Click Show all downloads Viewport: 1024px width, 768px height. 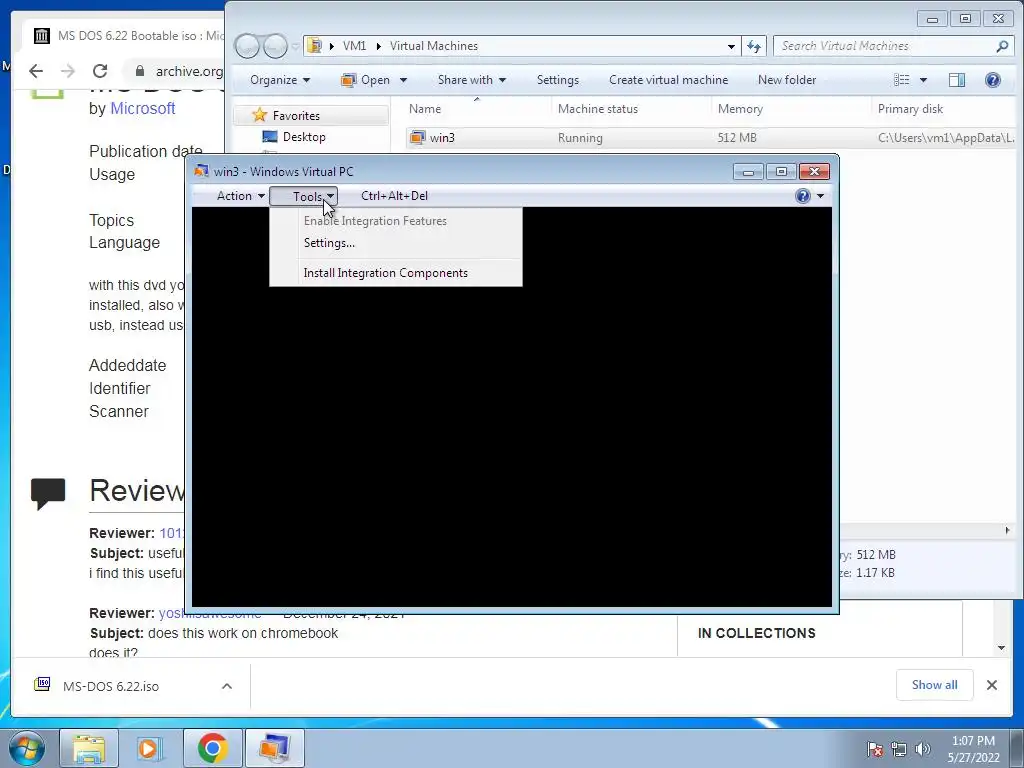pos(935,685)
